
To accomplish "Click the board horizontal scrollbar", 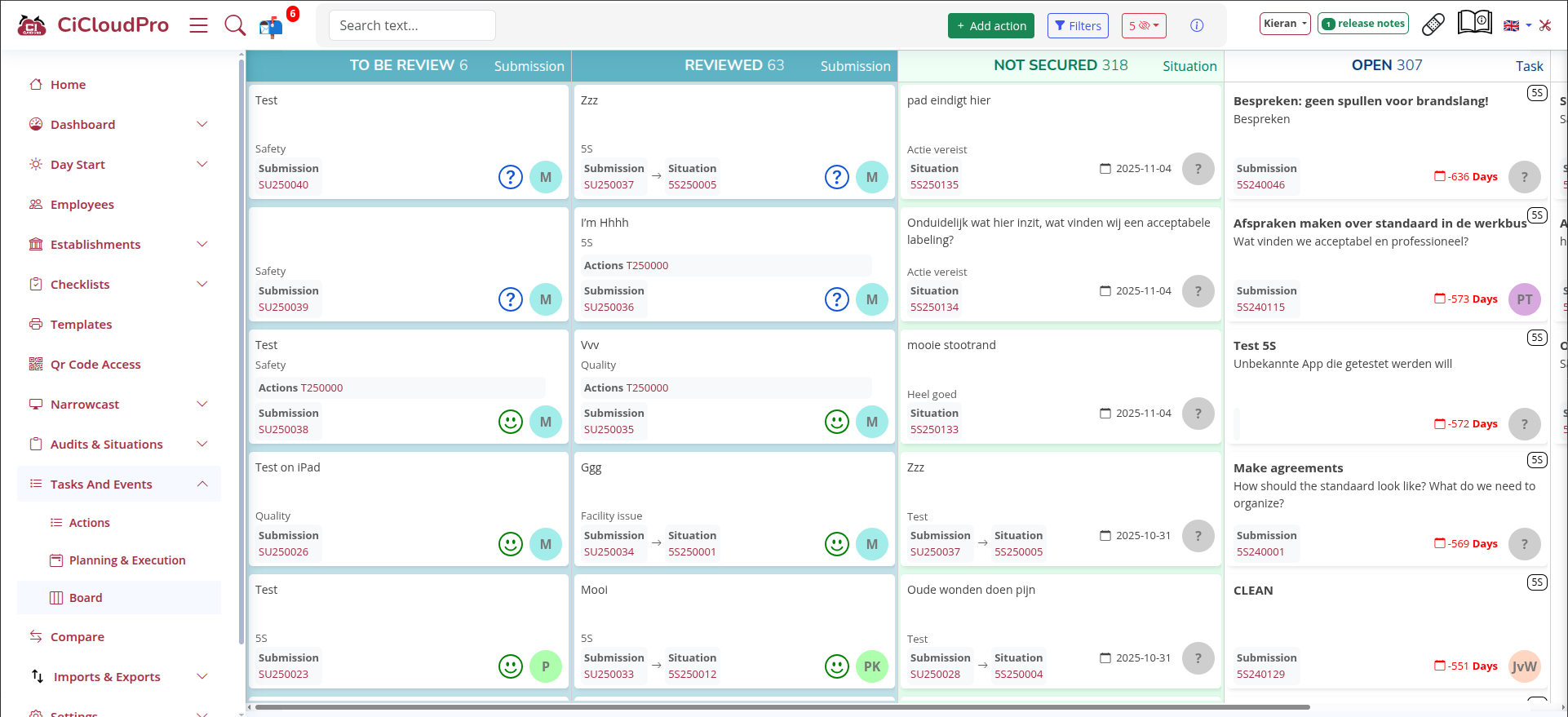I will pyautogui.click(x=782, y=707).
